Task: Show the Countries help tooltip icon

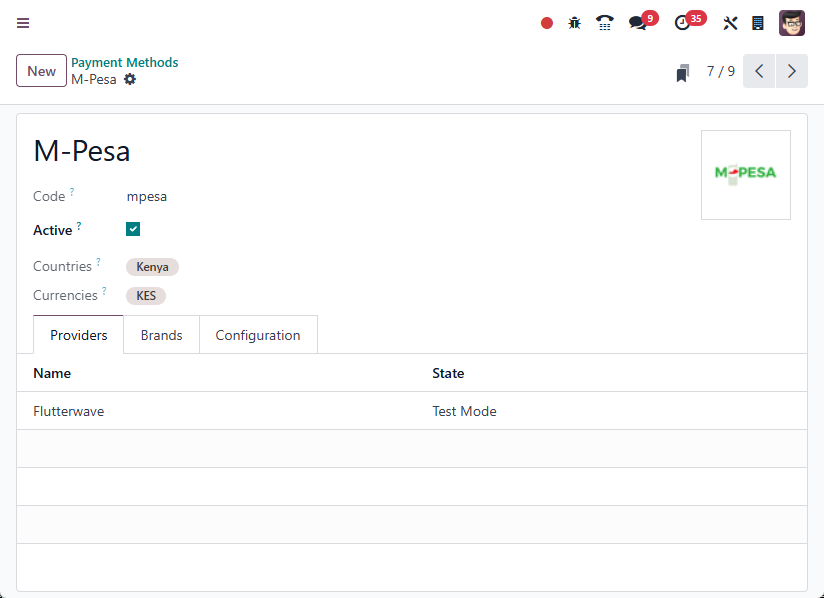Action: [98, 262]
